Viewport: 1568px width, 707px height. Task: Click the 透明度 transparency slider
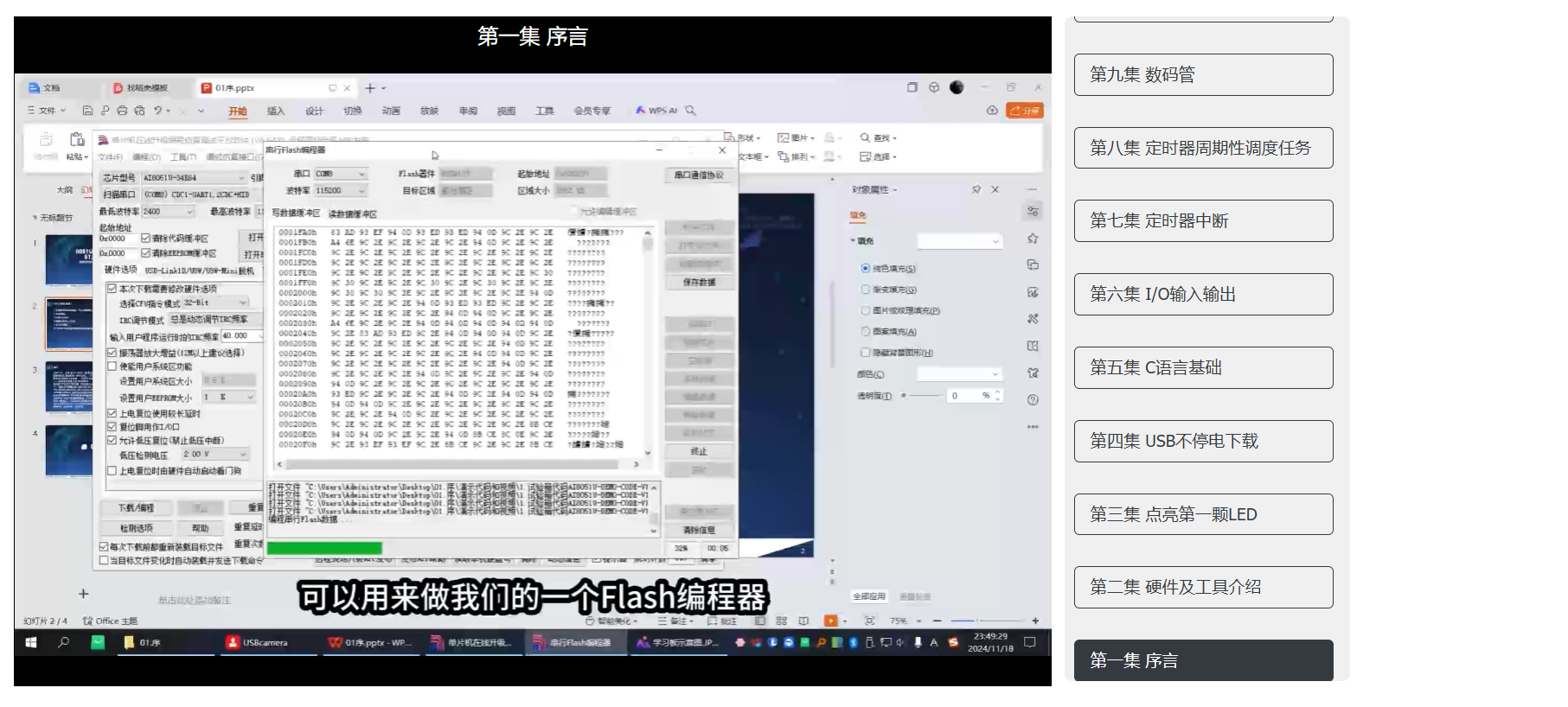[x=922, y=395]
